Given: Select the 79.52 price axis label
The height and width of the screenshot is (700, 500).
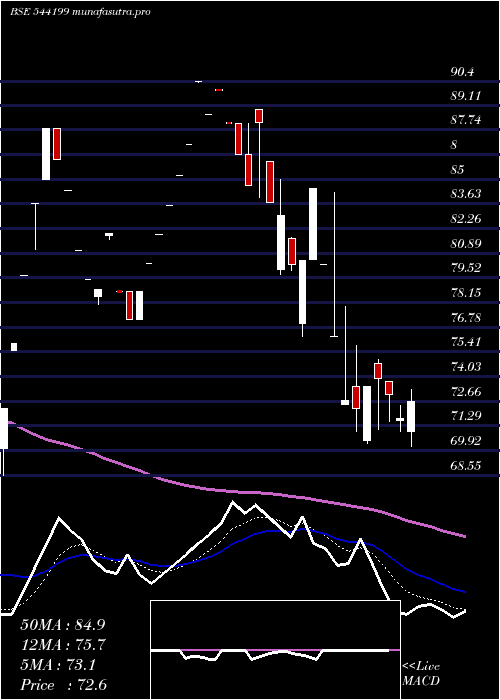Looking at the screenshot, I should coord(466,267).
